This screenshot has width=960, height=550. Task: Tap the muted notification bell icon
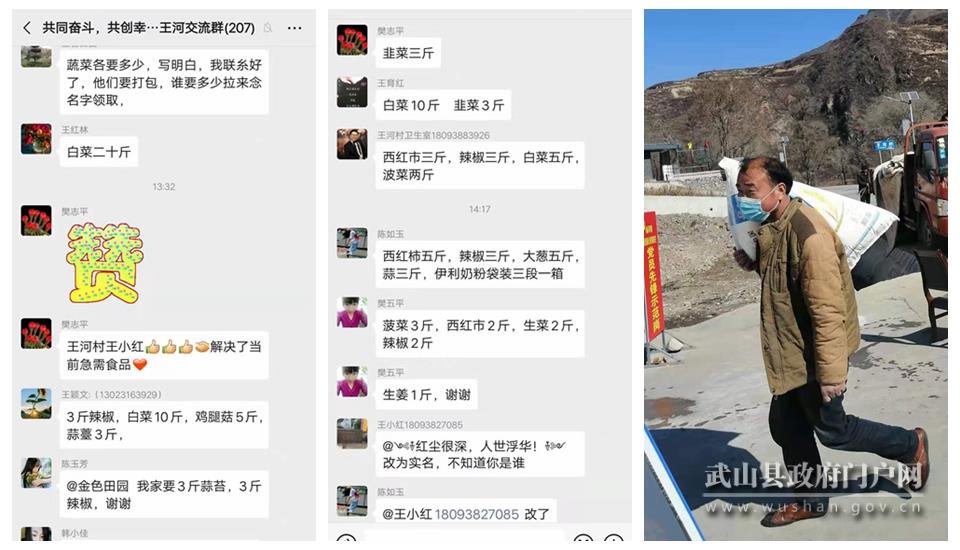pos(268,28)
